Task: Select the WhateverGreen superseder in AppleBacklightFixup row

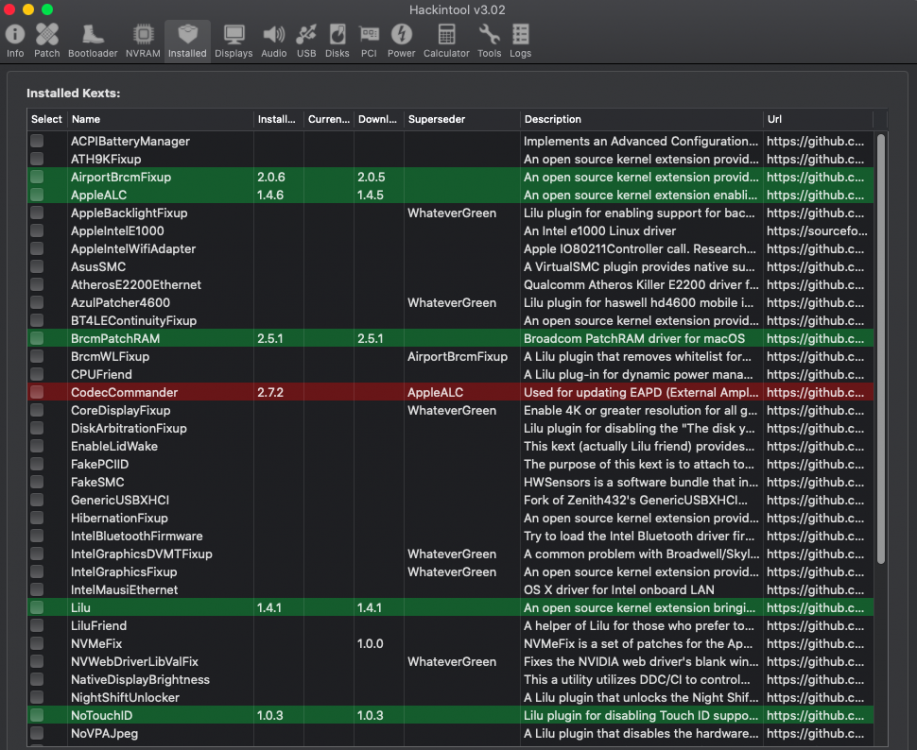Action: coord(451,213)
